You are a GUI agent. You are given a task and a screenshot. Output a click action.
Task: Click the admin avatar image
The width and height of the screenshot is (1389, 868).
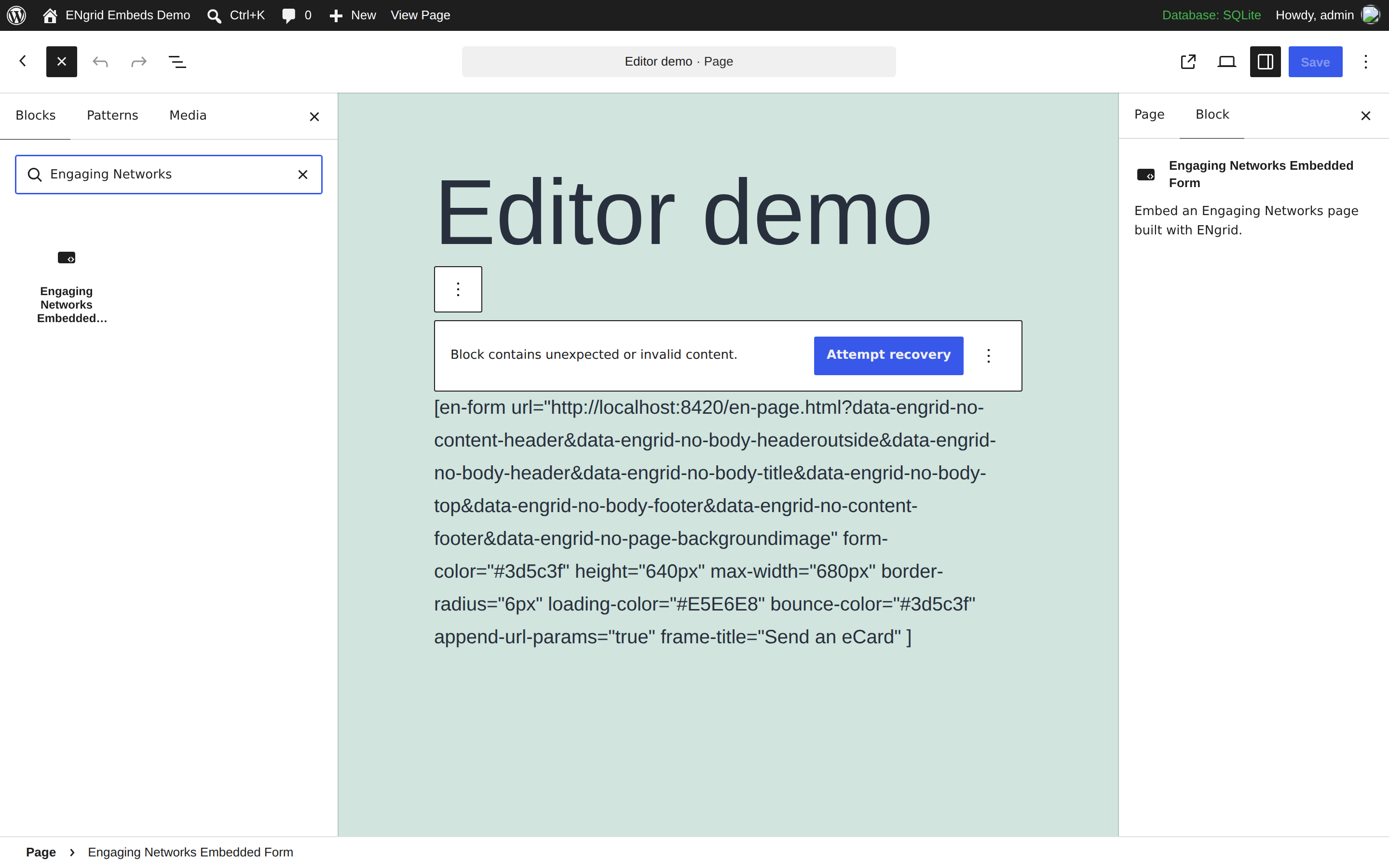coord(1370,15)
